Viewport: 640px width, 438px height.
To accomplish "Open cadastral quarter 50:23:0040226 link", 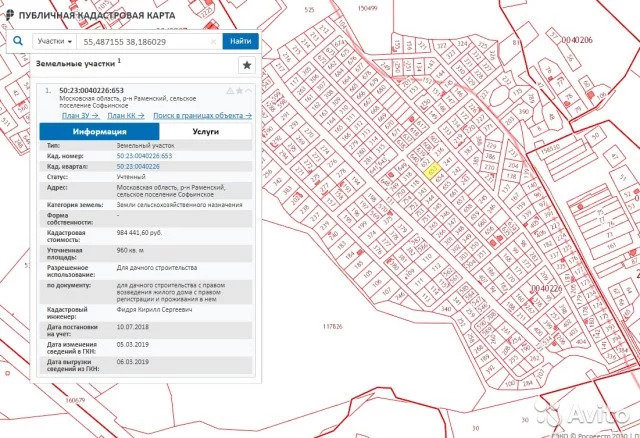I will (138, 167).
